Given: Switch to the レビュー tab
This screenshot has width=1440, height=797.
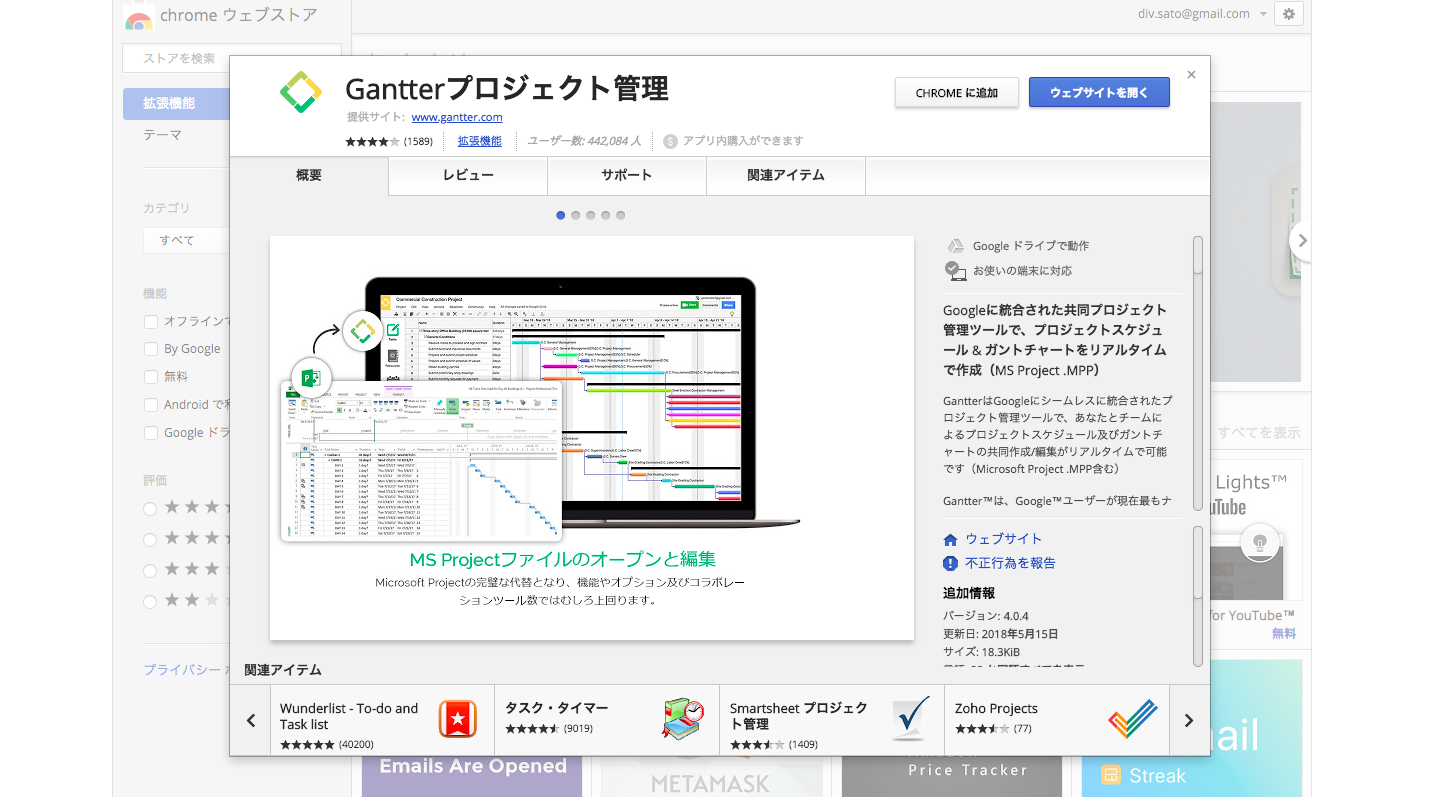Looking at the screenshot, I should pos(468,175).
